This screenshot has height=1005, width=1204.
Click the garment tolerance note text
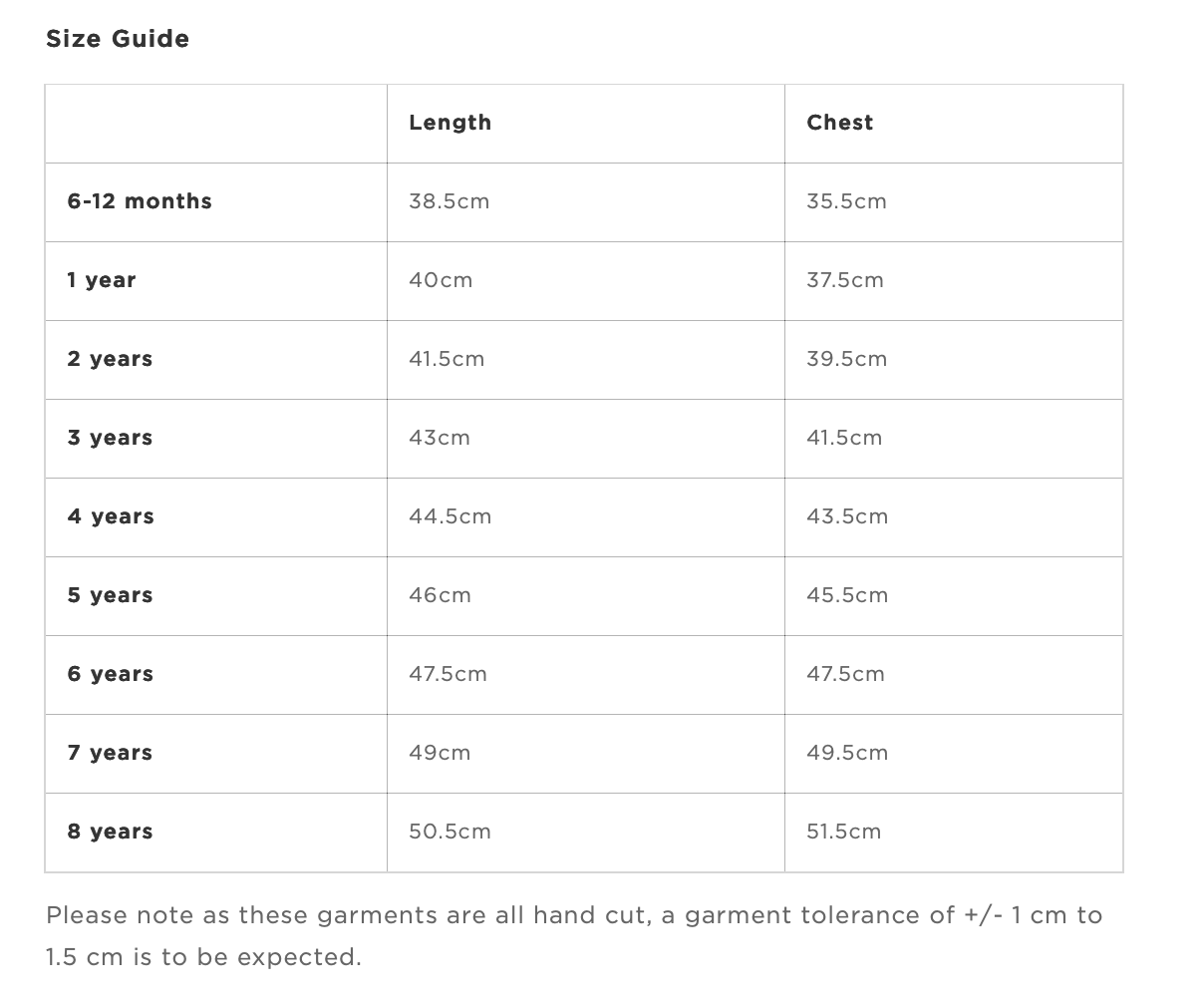tap(574, 936)
